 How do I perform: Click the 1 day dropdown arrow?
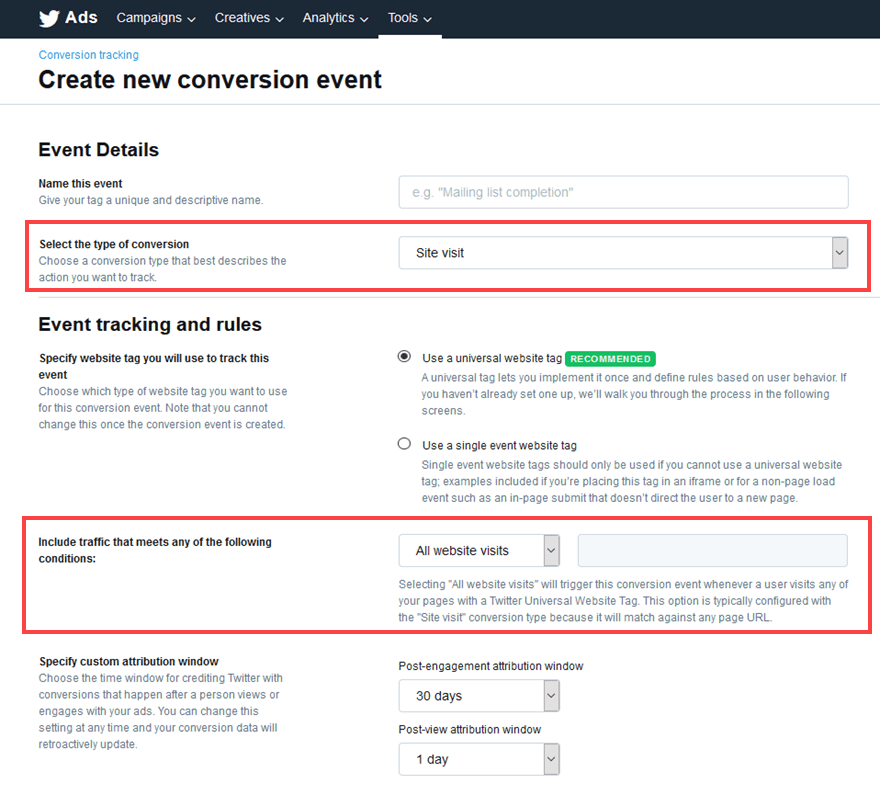pos(551,759)
